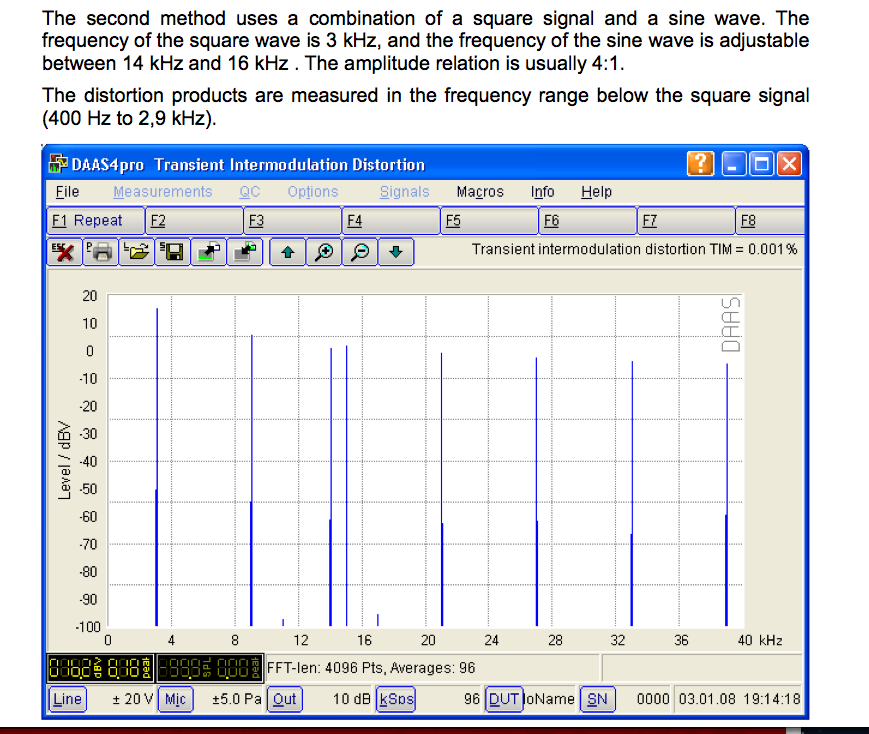
Task: Open the File menu
Action: coord(67,192)
